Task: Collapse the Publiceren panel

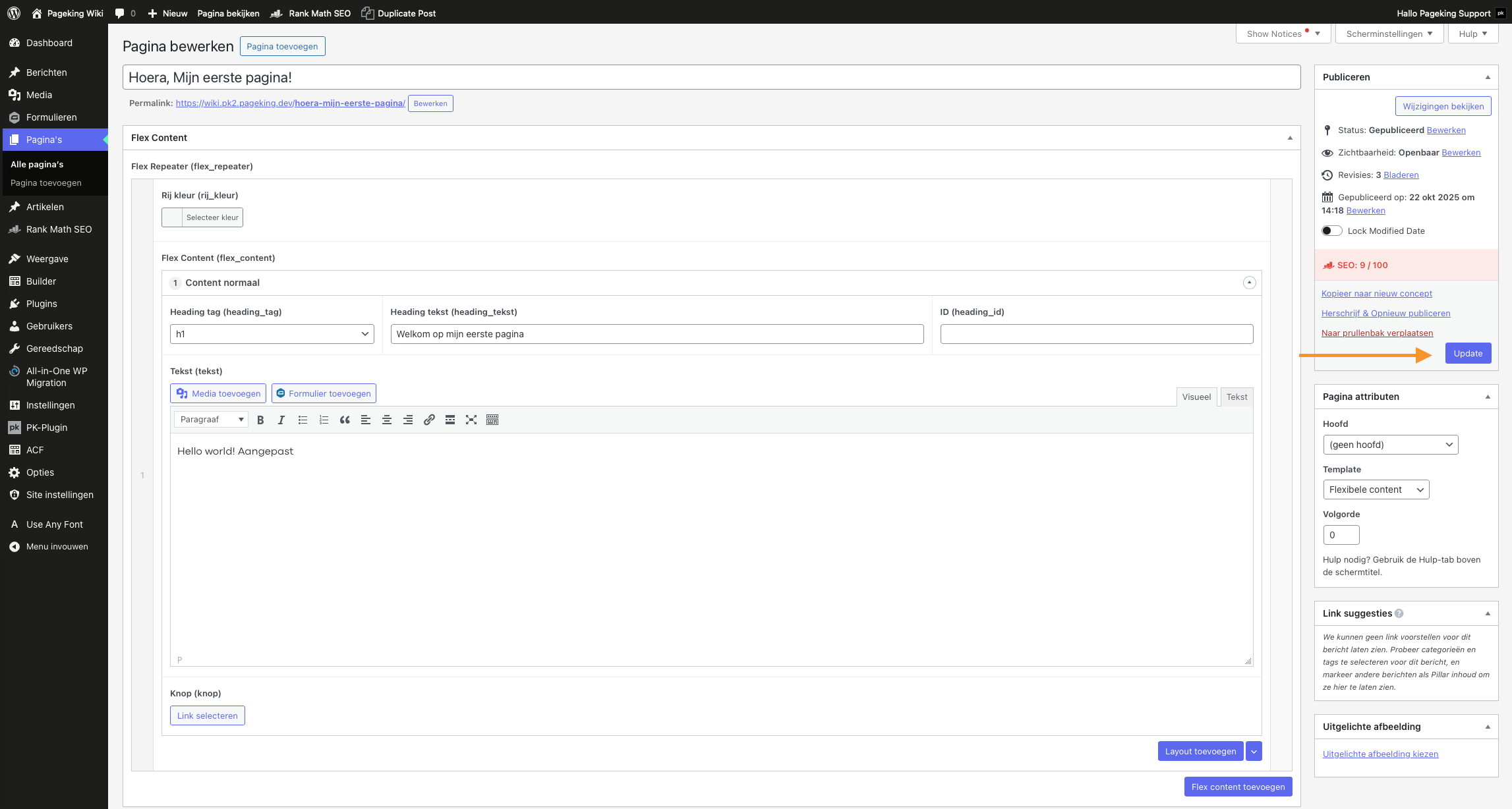Action: (1488, 77)
